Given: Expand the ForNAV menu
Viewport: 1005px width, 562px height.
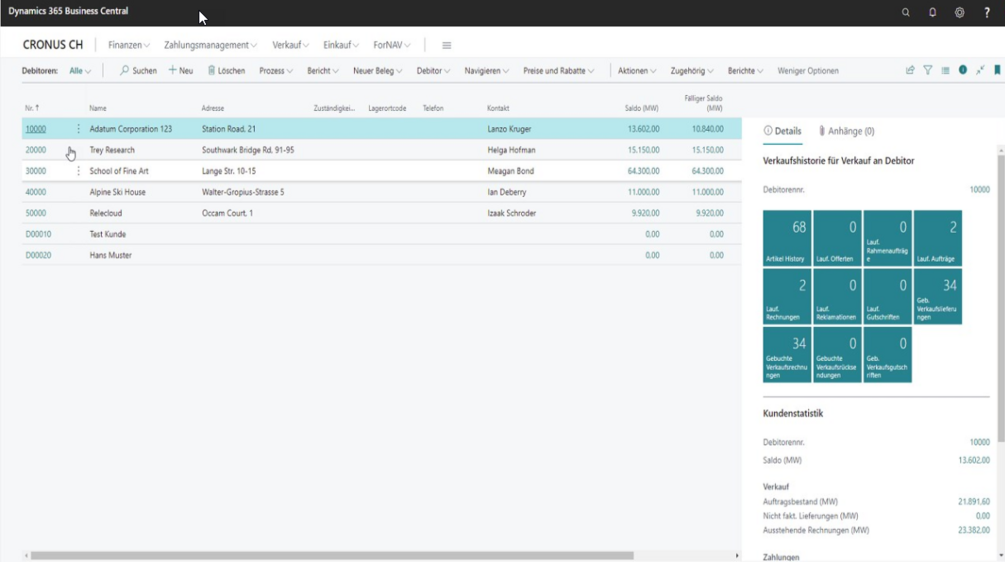Looking at the screenshot, I should click(x=392, y=45).
